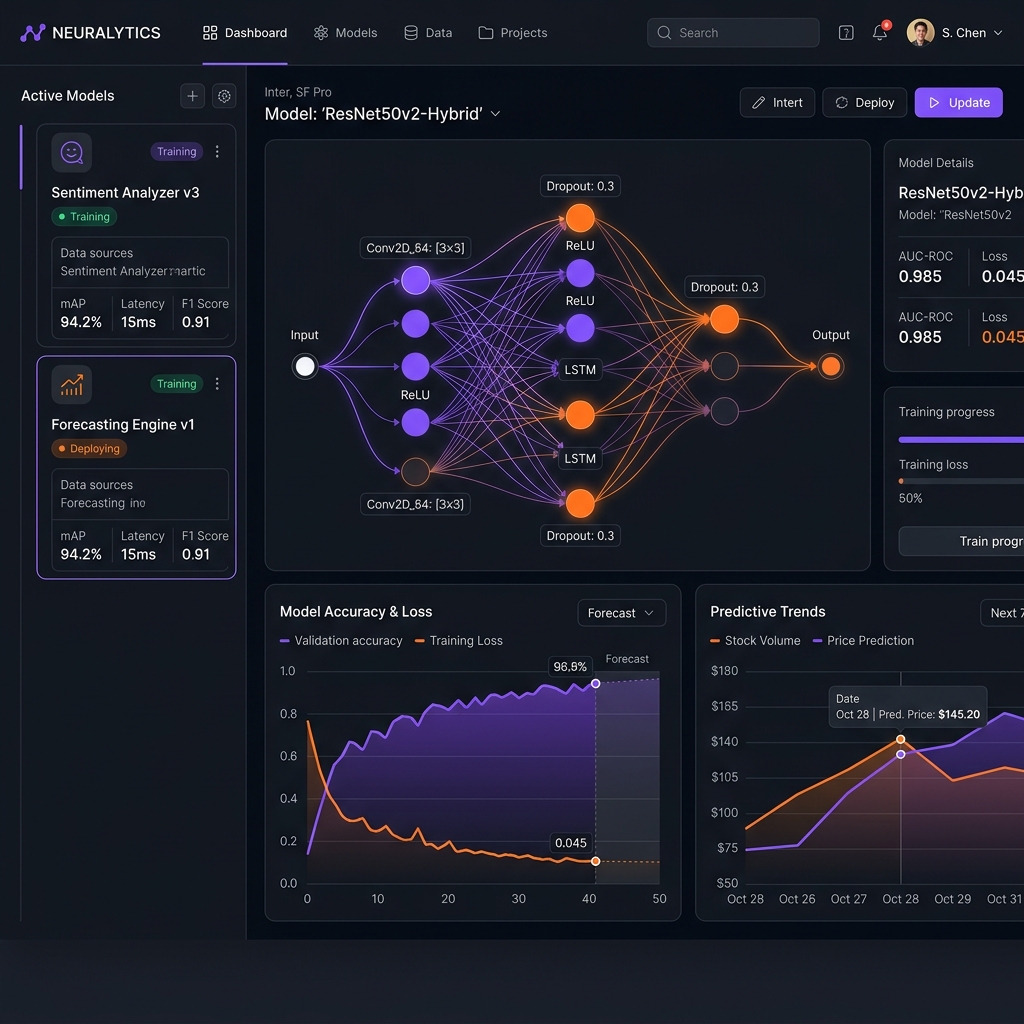
Task: Click the Sentiment Analyzer smiley chat icon
Action: click(72, 152)
